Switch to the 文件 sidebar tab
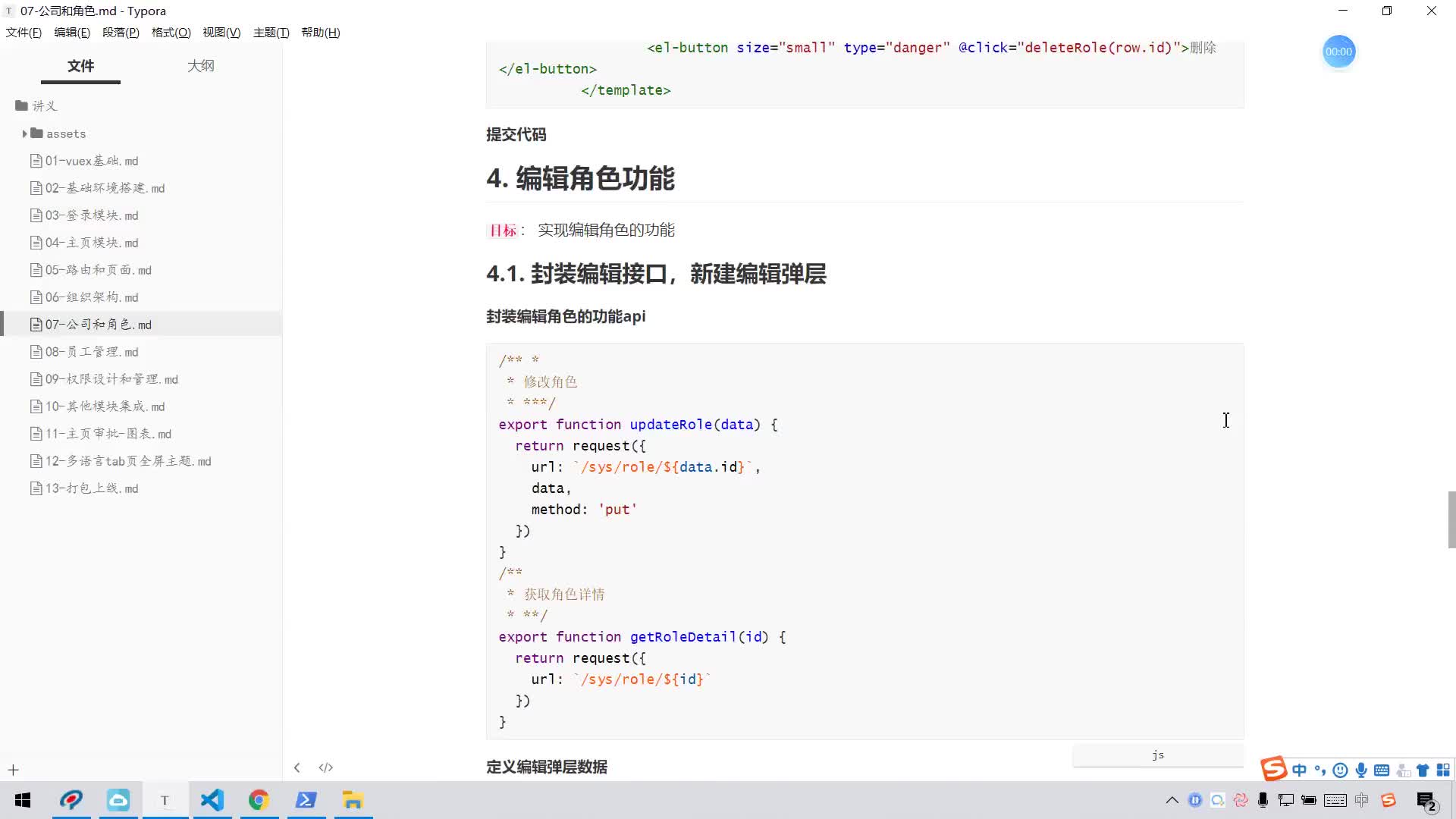This screenshot has height=819, width=1456. [x=80, y=66]
